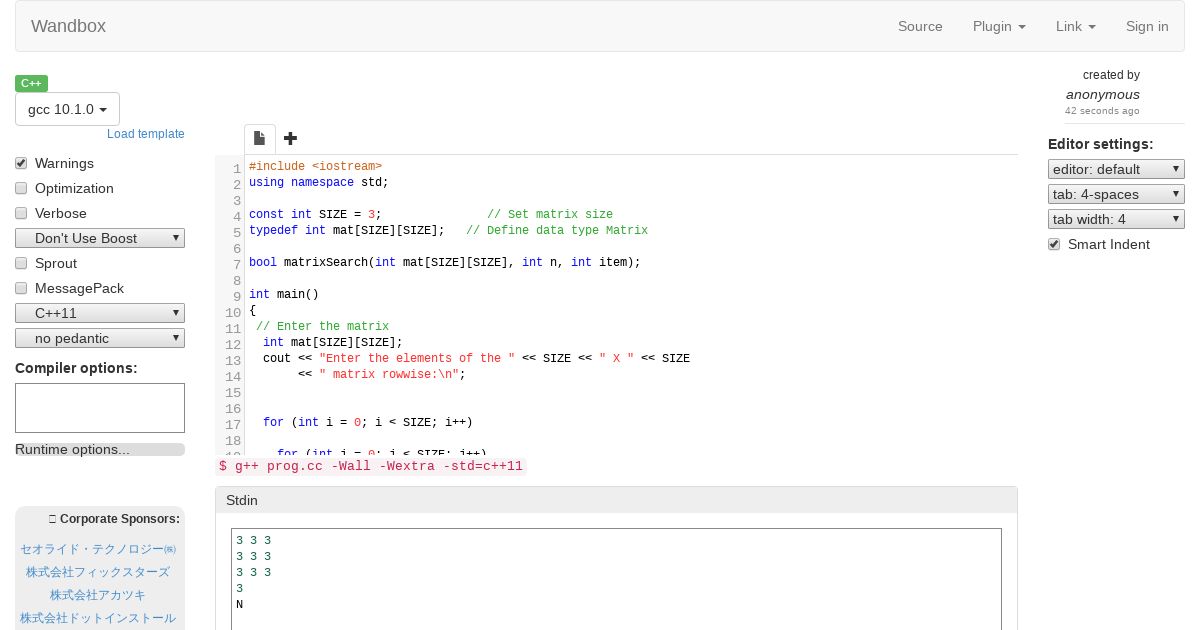Click the stdin line containing 'N'
Viewport: 1200px width, 630px height.
pyautogui.click(x=240, y=604)
